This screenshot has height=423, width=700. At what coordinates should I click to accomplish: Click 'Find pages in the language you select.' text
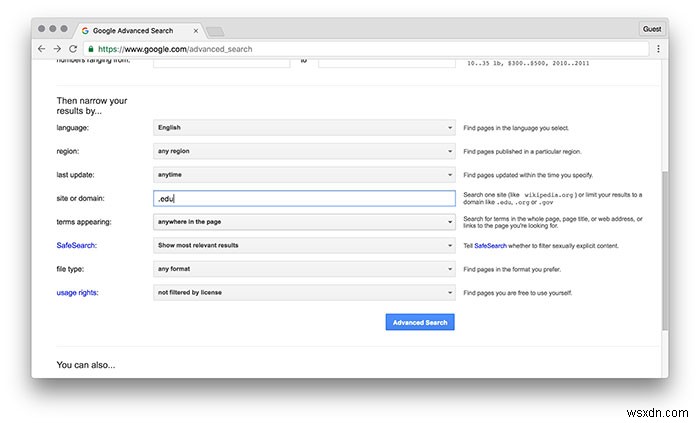[516, 128]
